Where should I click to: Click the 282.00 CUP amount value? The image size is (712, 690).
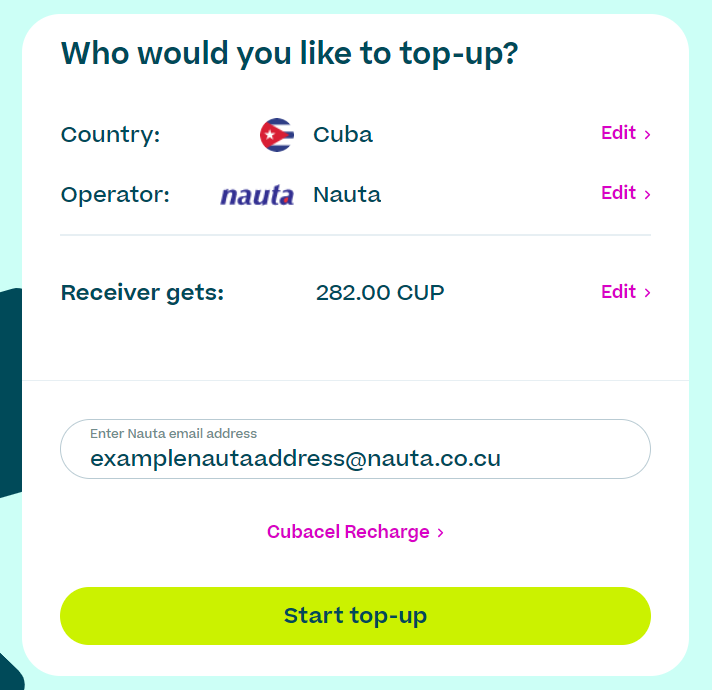coord(380,293)
